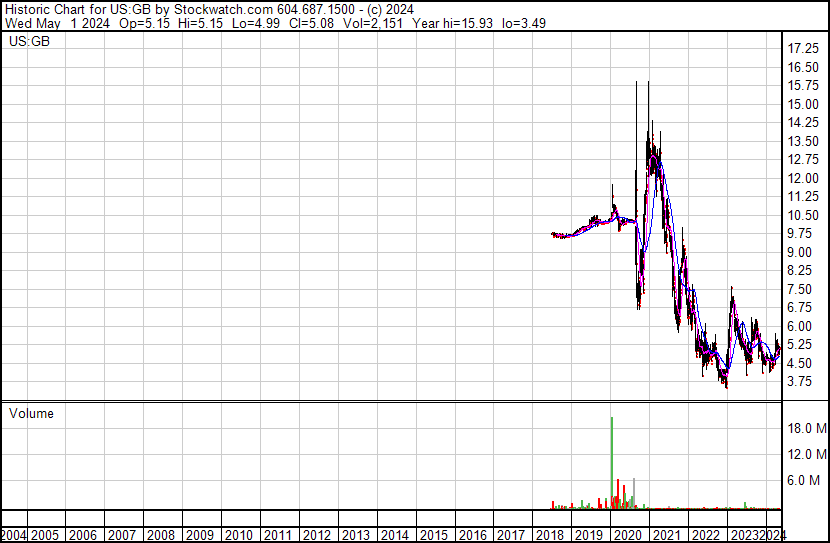Click the 10.50 price axis label
Viewport: 830px width, 543px height.
tap(803, 215)
